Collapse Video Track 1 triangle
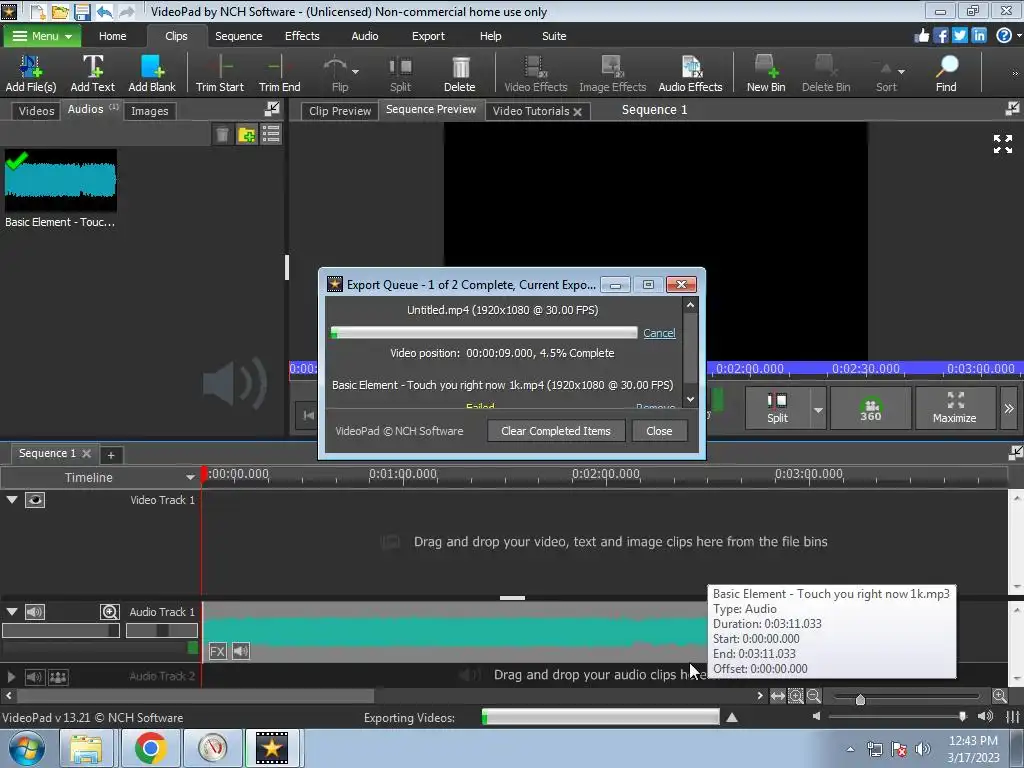Screen dimensions: 1024x768 click(12, 500)
